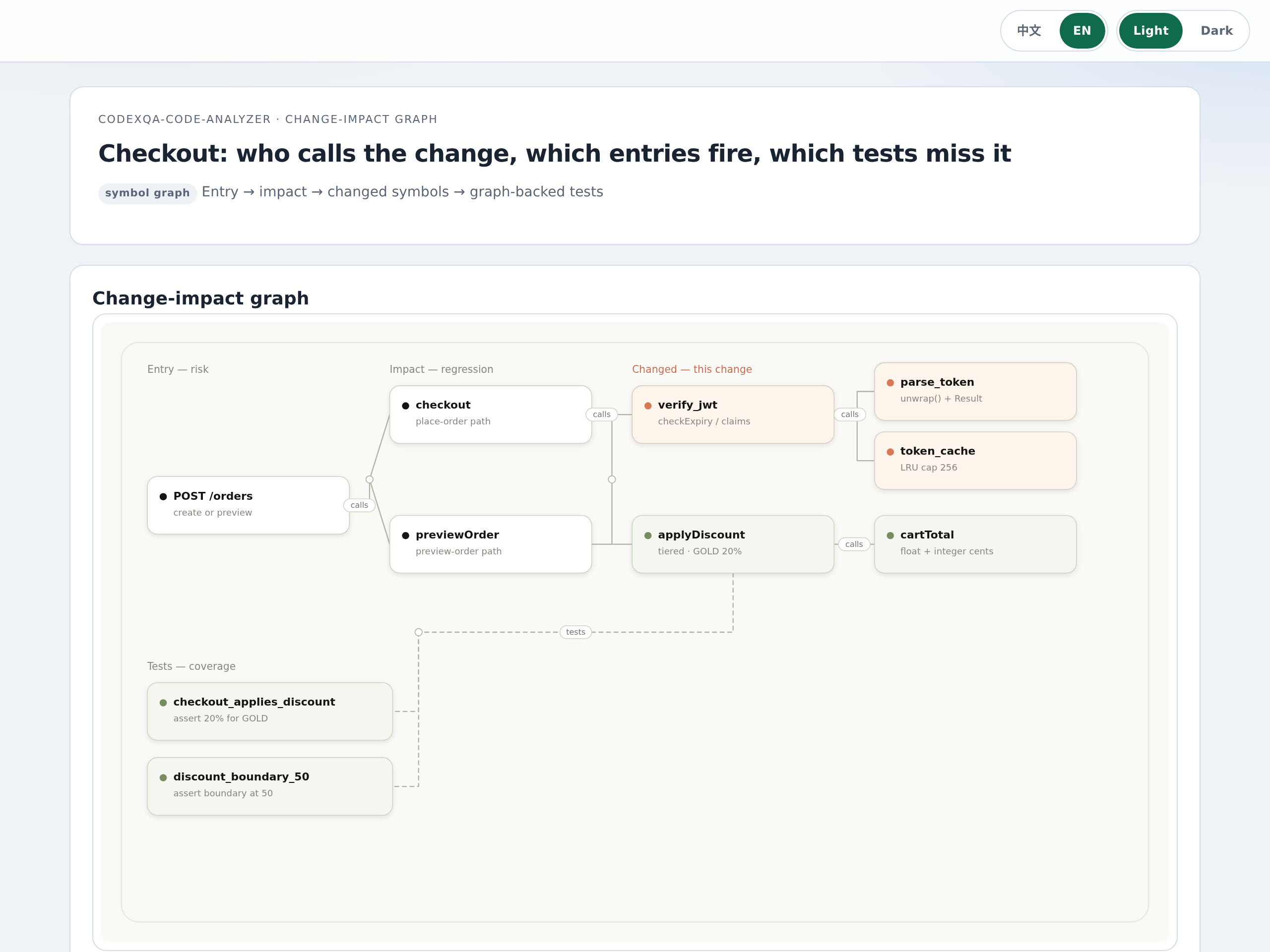The width and height of the screenshot is (1270, 952).
Task: Switch to Dark theme
Action: (1216, 30)
